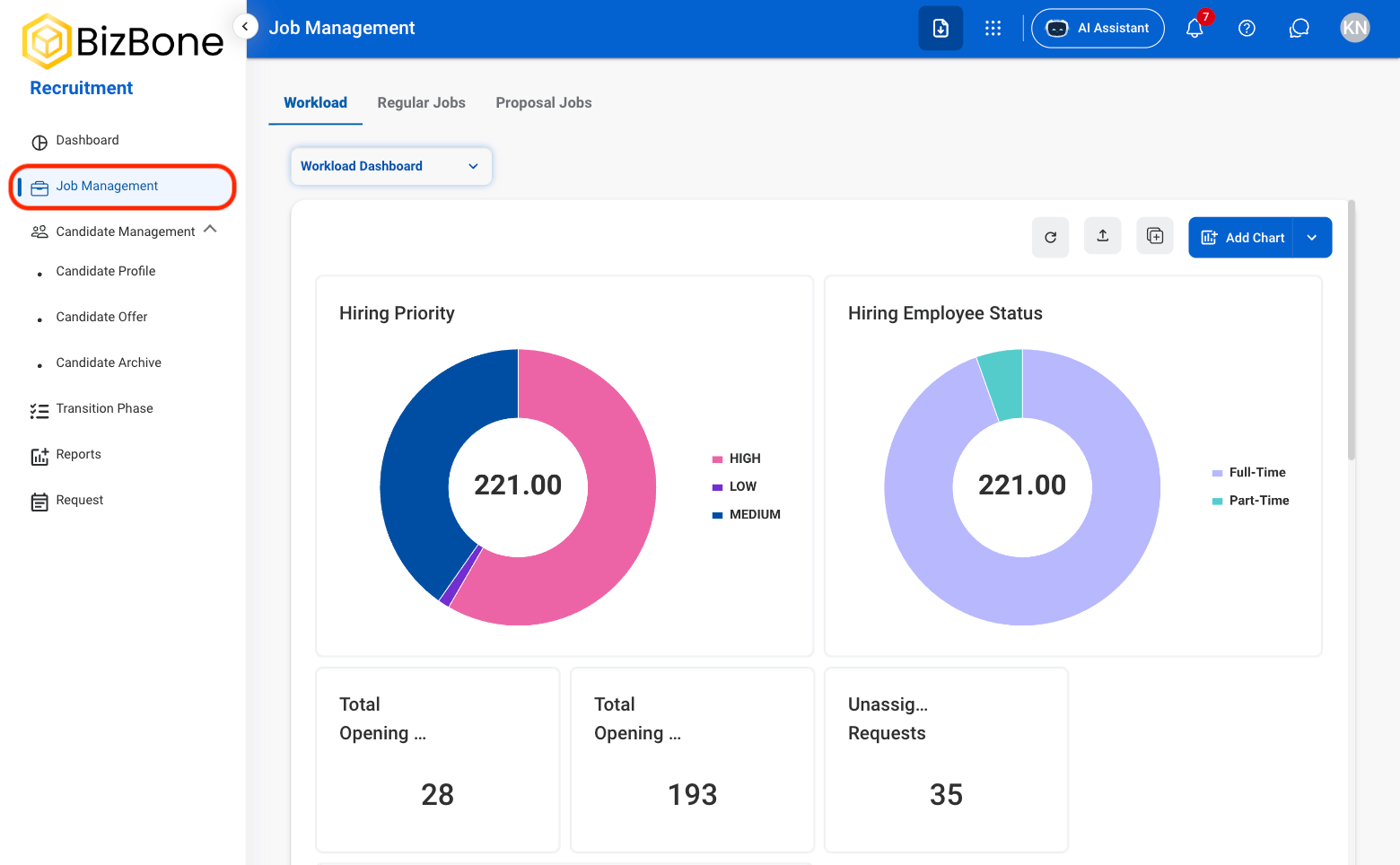Viewport: 1400px width, 865px height.
Task: Click the file download icon in header
Action: point(941,28)
